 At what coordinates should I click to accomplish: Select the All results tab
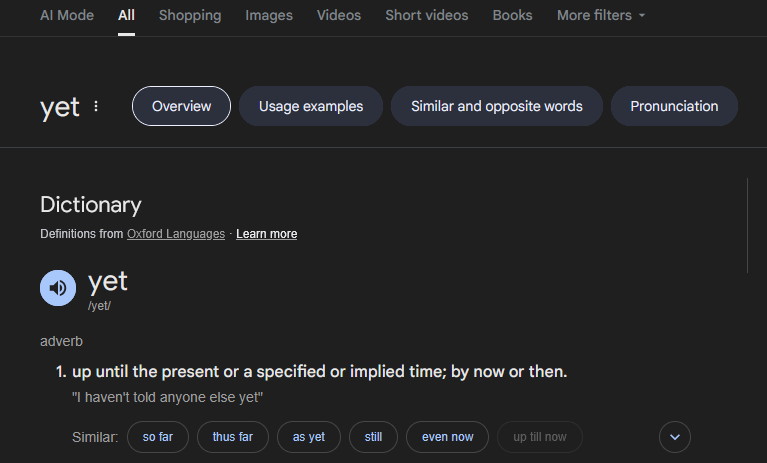(126, 15)
